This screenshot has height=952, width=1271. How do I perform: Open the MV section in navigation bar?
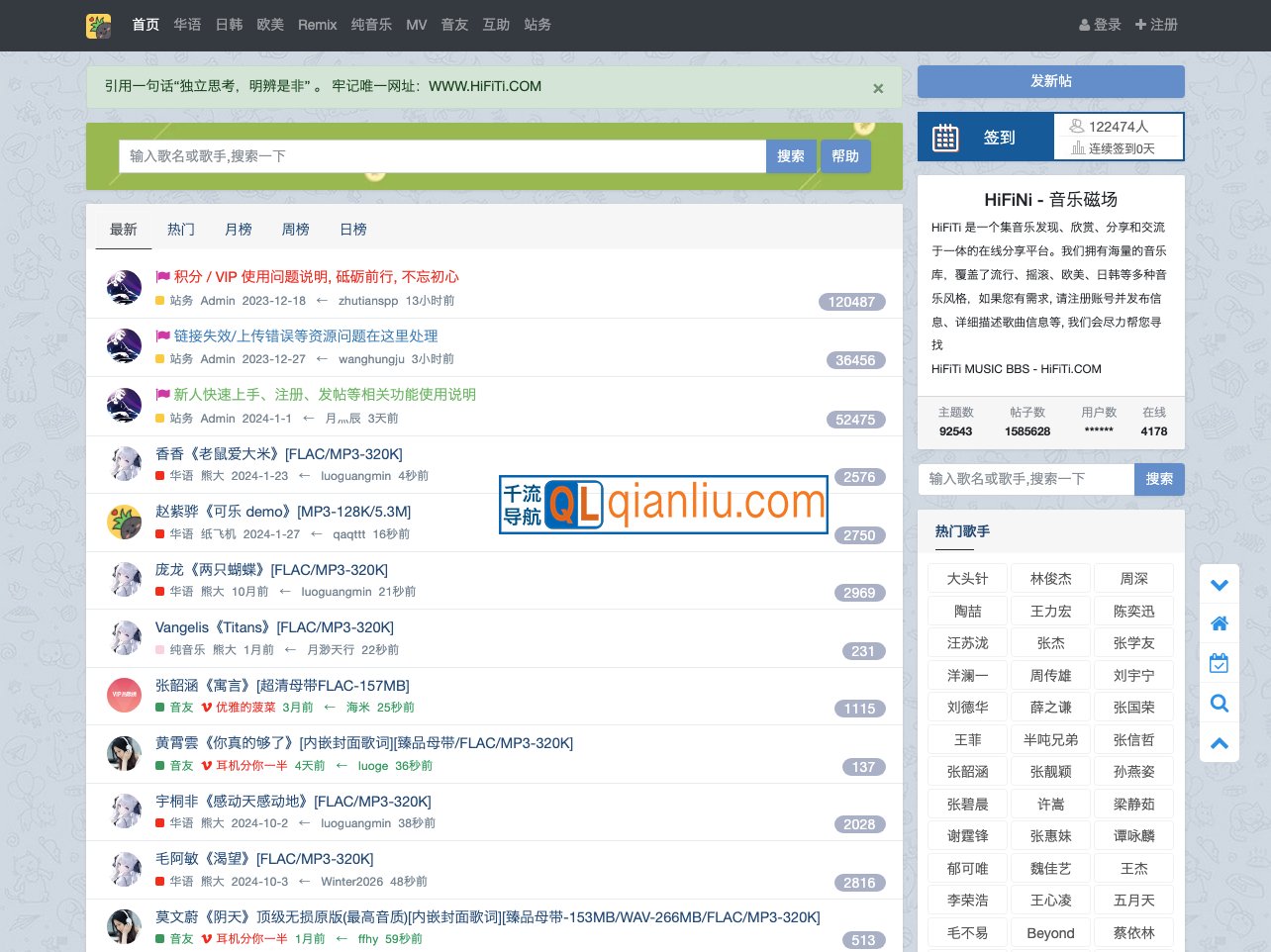(416, 25)
